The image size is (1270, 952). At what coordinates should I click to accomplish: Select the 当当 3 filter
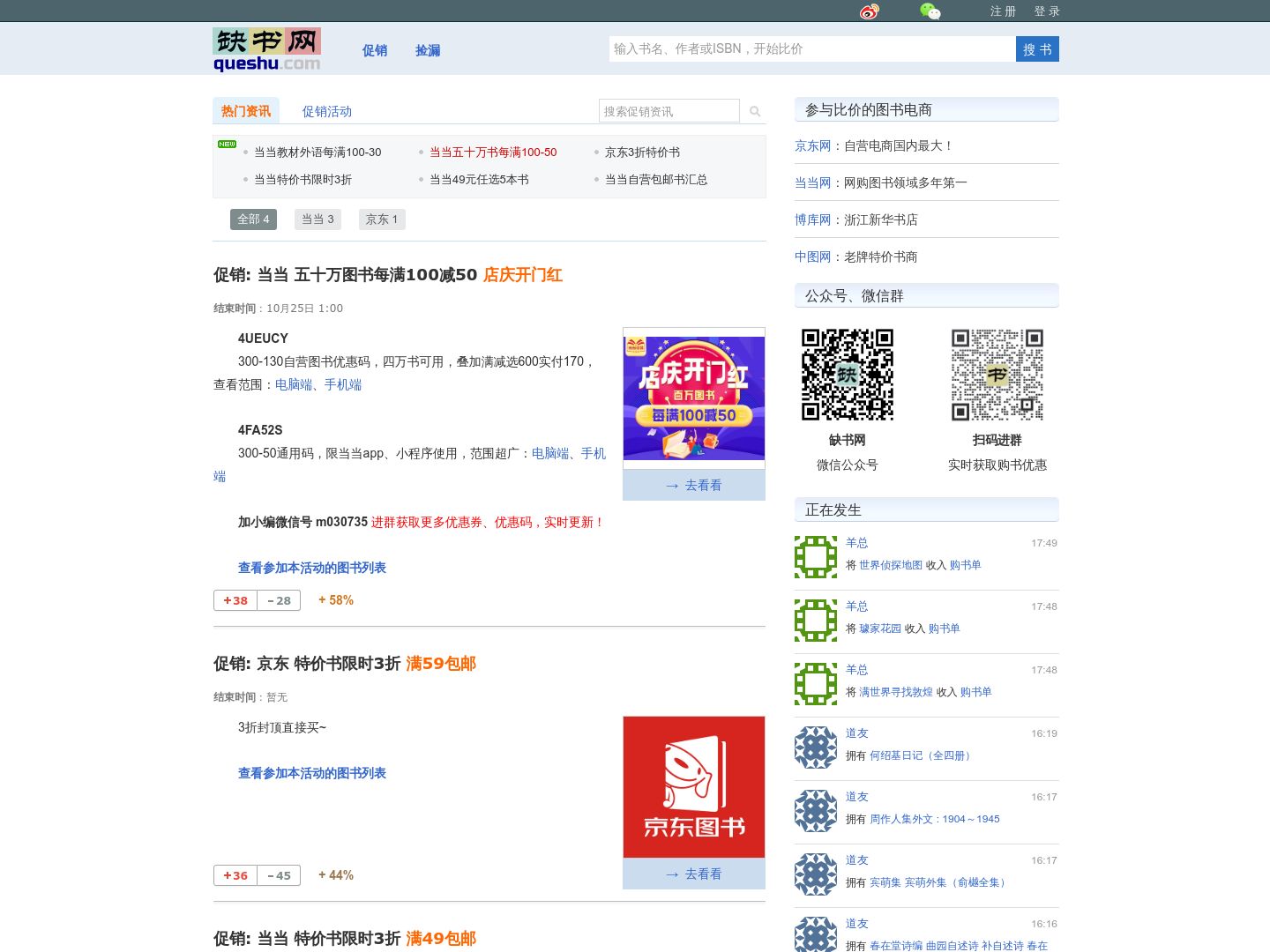pos(317,219)
